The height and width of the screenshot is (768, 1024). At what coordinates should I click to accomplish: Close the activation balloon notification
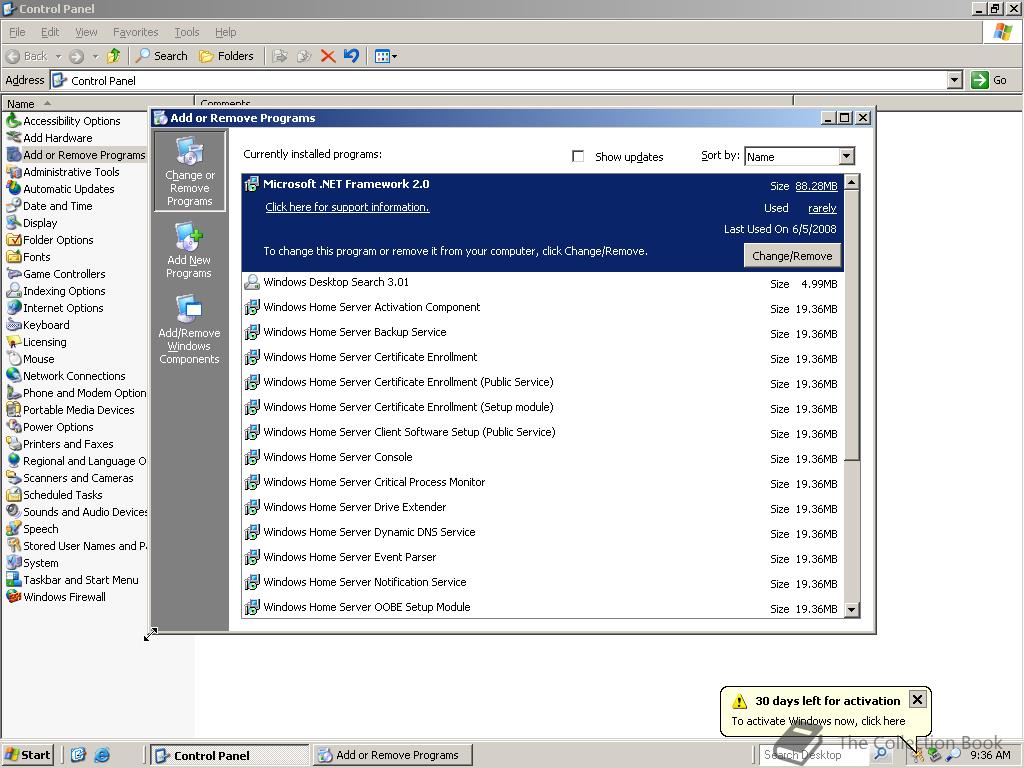pos(917,699)
